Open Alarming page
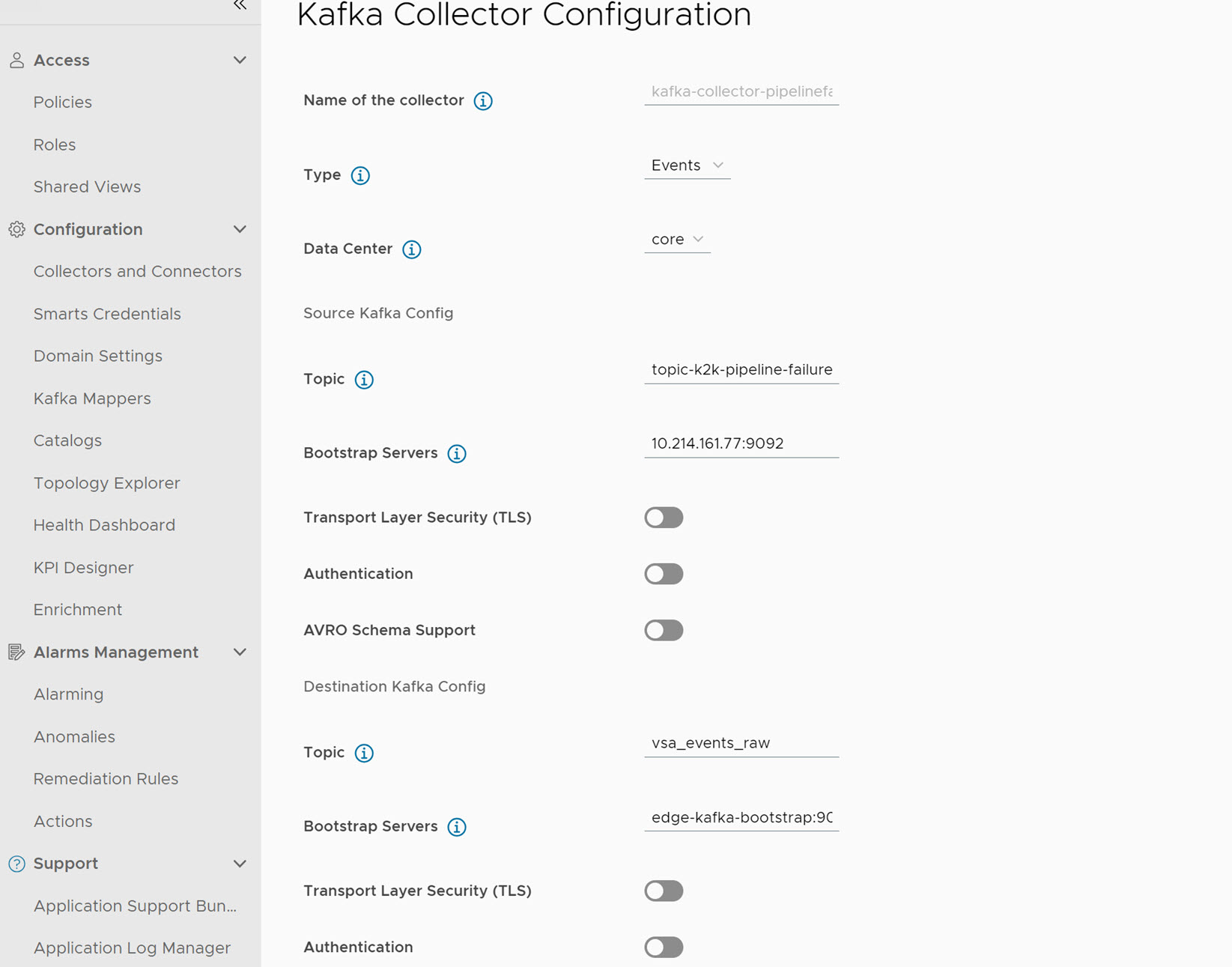The image size is (1232, 967). pos(69,694)
